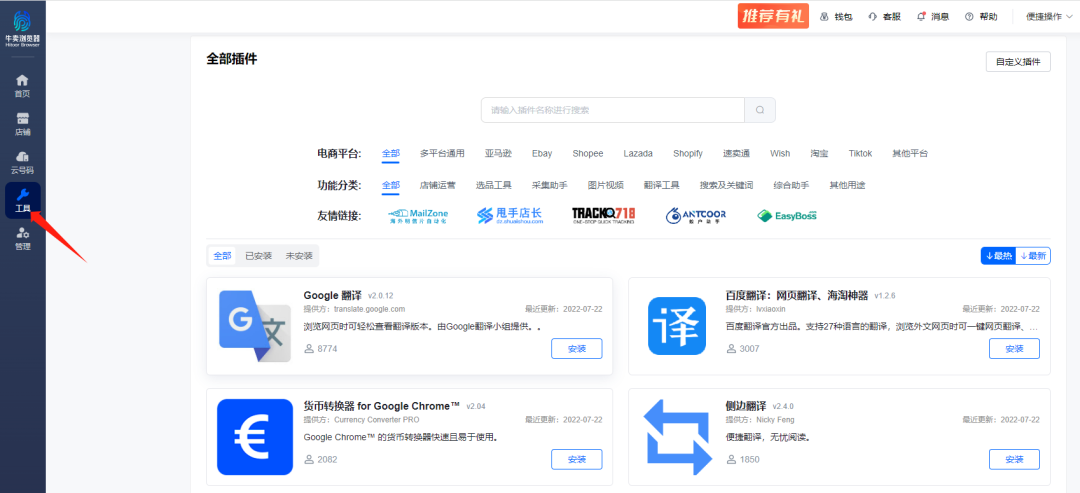Screen dimensions: 1080x493
Task: Open the cloud number (云号码) sidebar icon
Action: [22, 162]
